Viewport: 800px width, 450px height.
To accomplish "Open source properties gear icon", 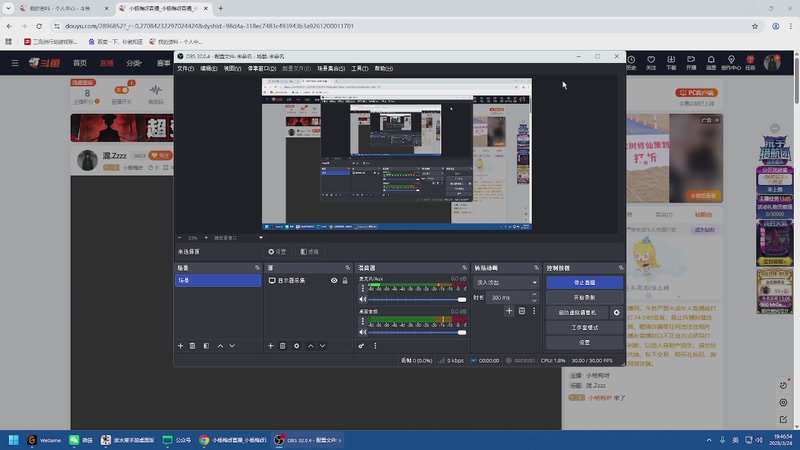I will (x=296, y=346).
